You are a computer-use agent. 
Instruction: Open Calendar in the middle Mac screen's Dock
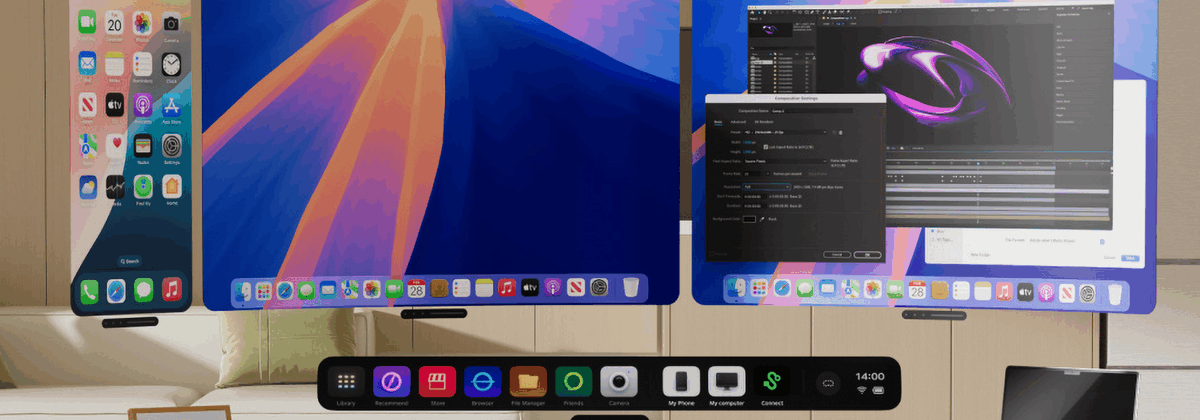[415, 290]
